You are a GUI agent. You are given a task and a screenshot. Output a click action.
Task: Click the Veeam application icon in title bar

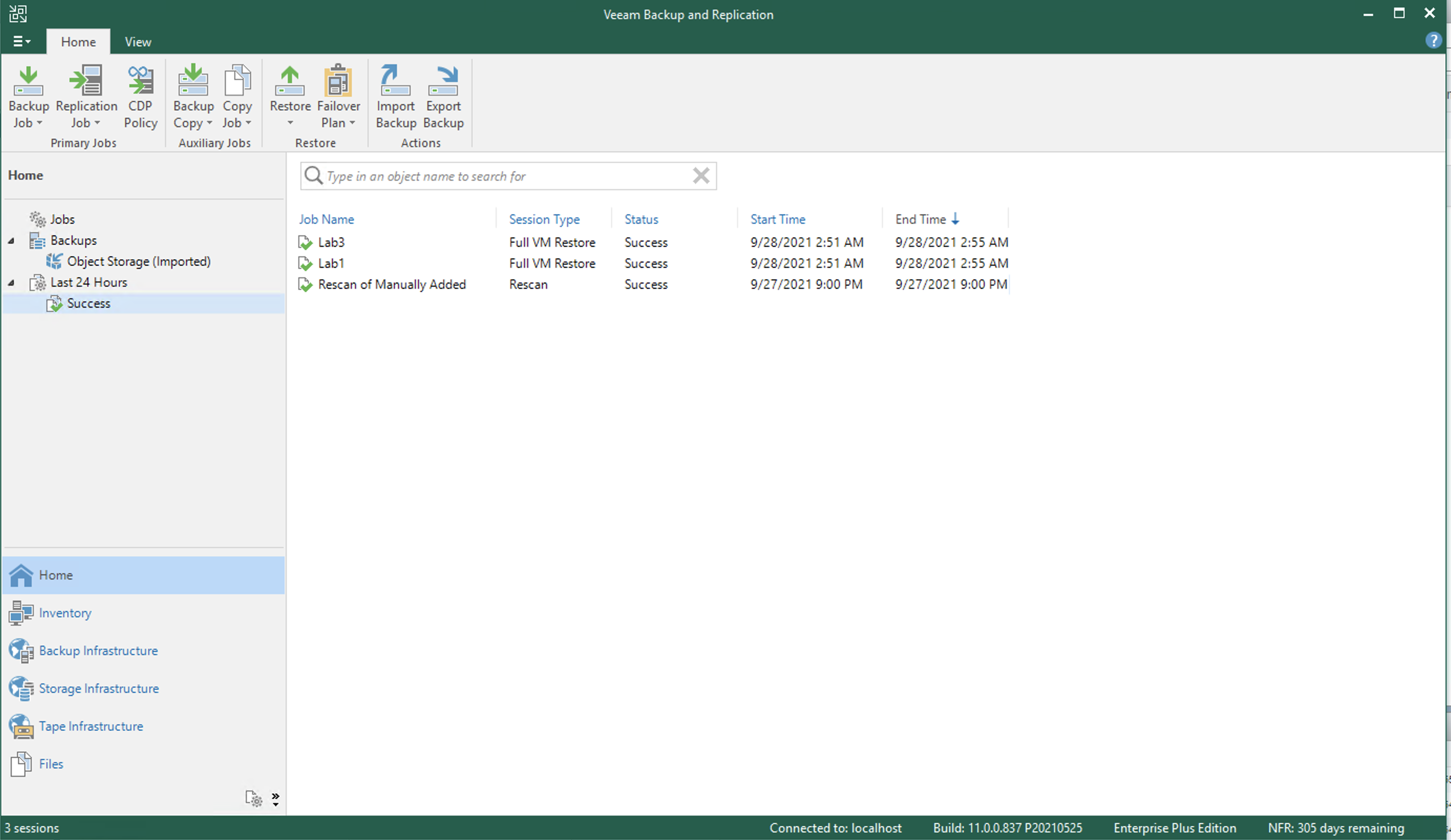pyautogui.click(x=18, y=13)
